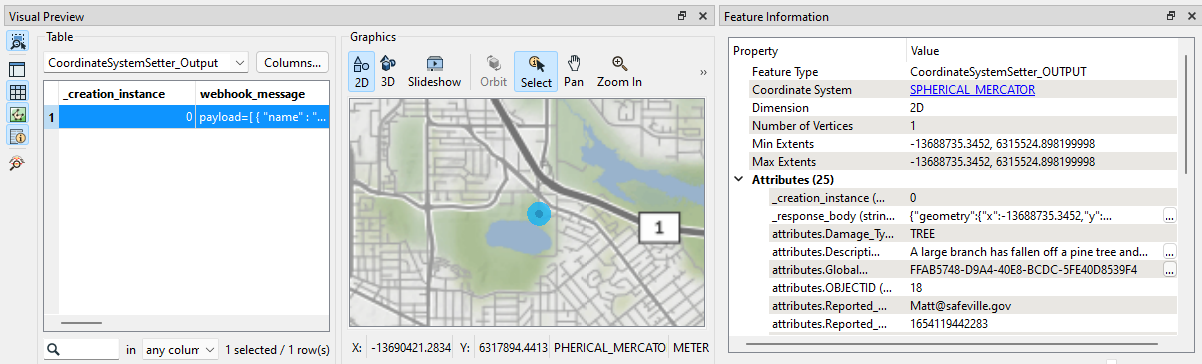Show more graphics toolbar options chevron
This screenshot has width=1202, height=364.
(703, 72)
